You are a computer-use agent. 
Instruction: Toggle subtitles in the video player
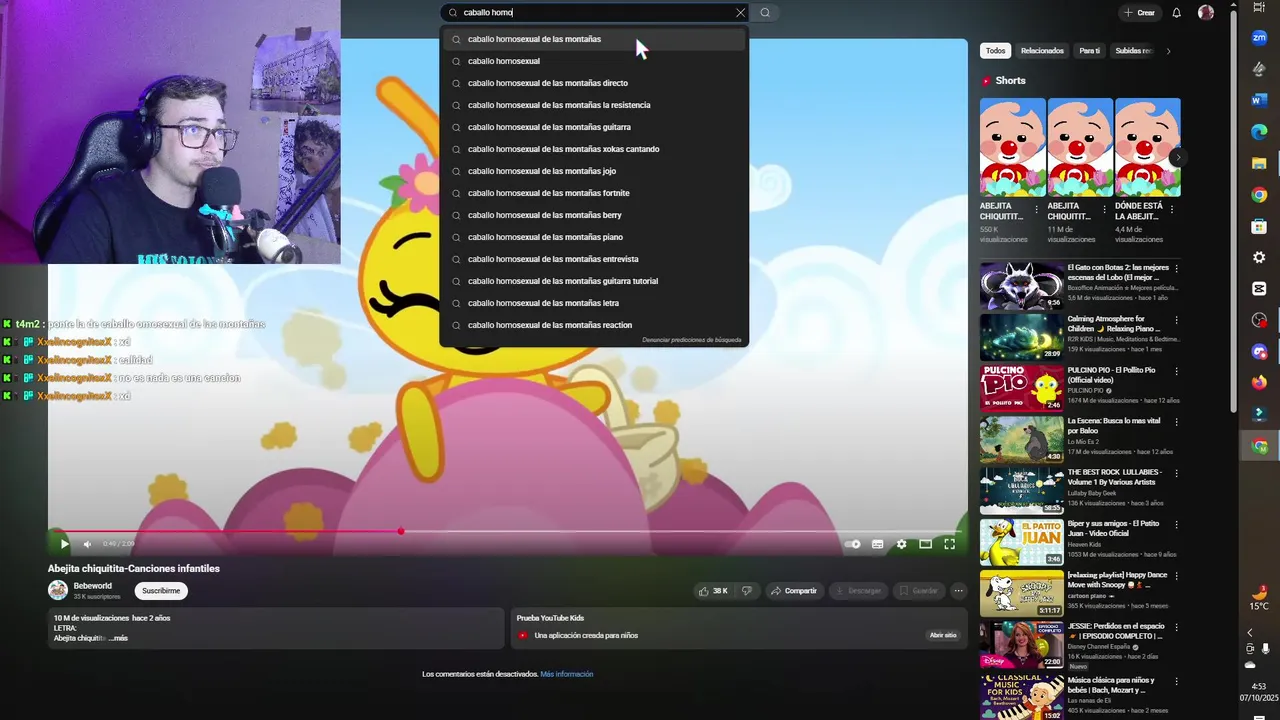[877, 544]
